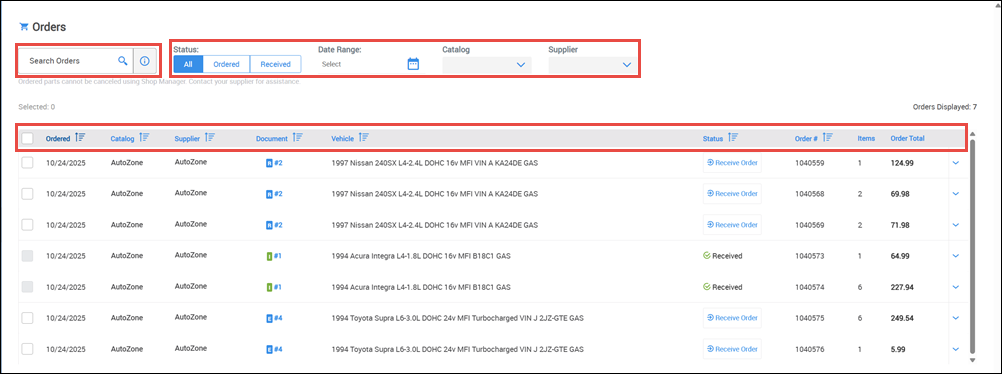The image size is (1002, 374).
Task: Open document #2 icon for order 1040568
Action: pos(269,194)
